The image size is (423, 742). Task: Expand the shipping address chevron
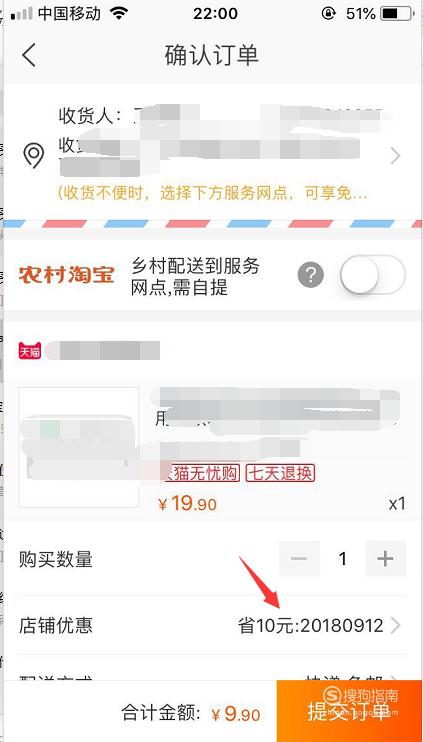coord(396,156)
